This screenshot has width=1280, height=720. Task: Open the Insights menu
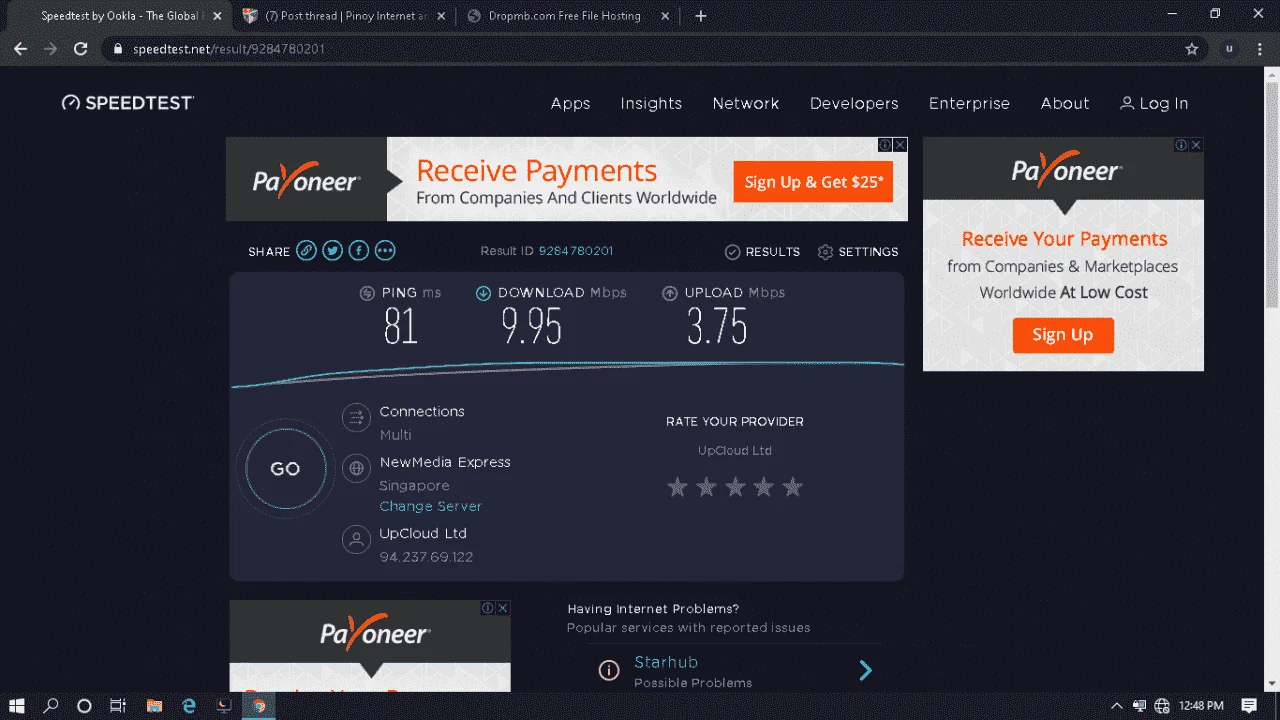pyautogui.click(x=651, y=103)
